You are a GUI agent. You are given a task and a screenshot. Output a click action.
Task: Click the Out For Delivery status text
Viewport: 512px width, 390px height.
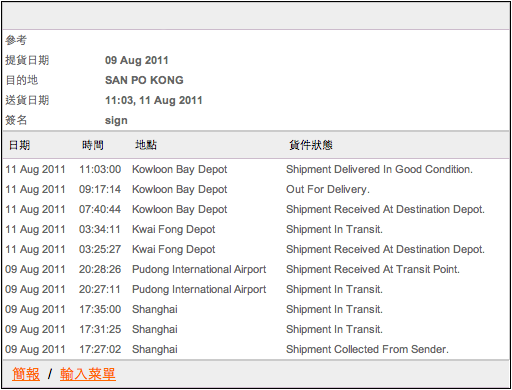pyautogui.click(x=328, y=189)
